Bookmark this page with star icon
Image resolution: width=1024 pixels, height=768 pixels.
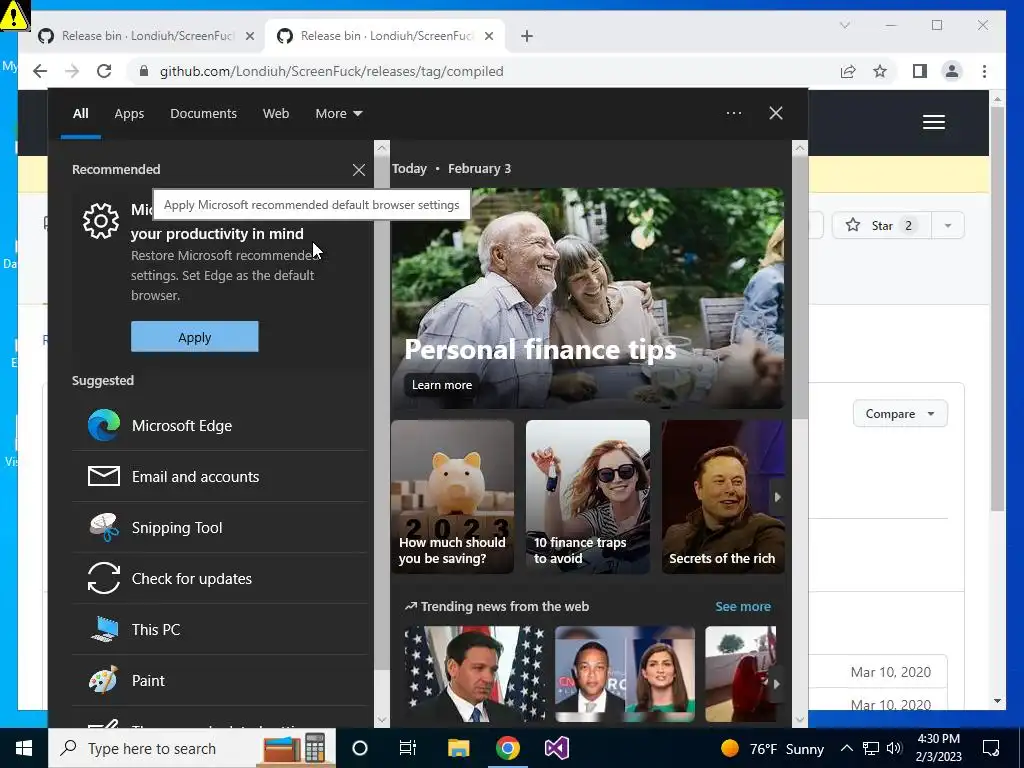tap(880, 71)
